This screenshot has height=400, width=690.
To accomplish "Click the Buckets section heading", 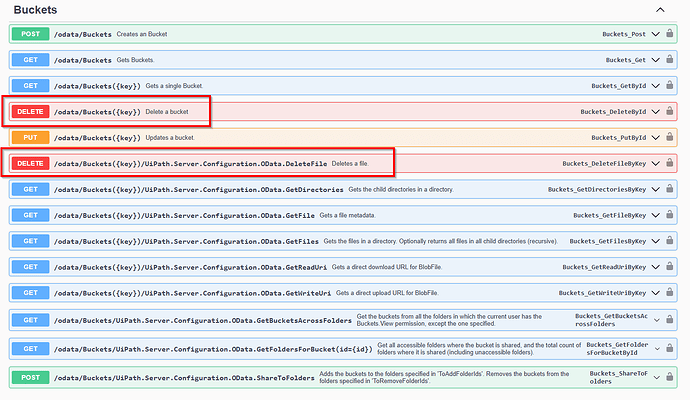I will [x=35, y=10].
